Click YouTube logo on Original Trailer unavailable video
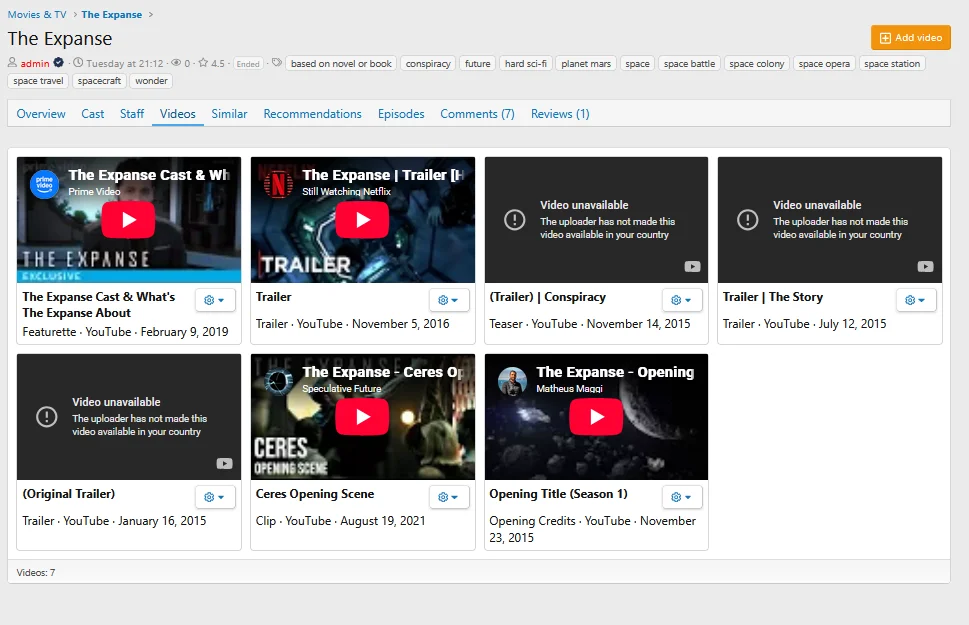 coord(224,464)
